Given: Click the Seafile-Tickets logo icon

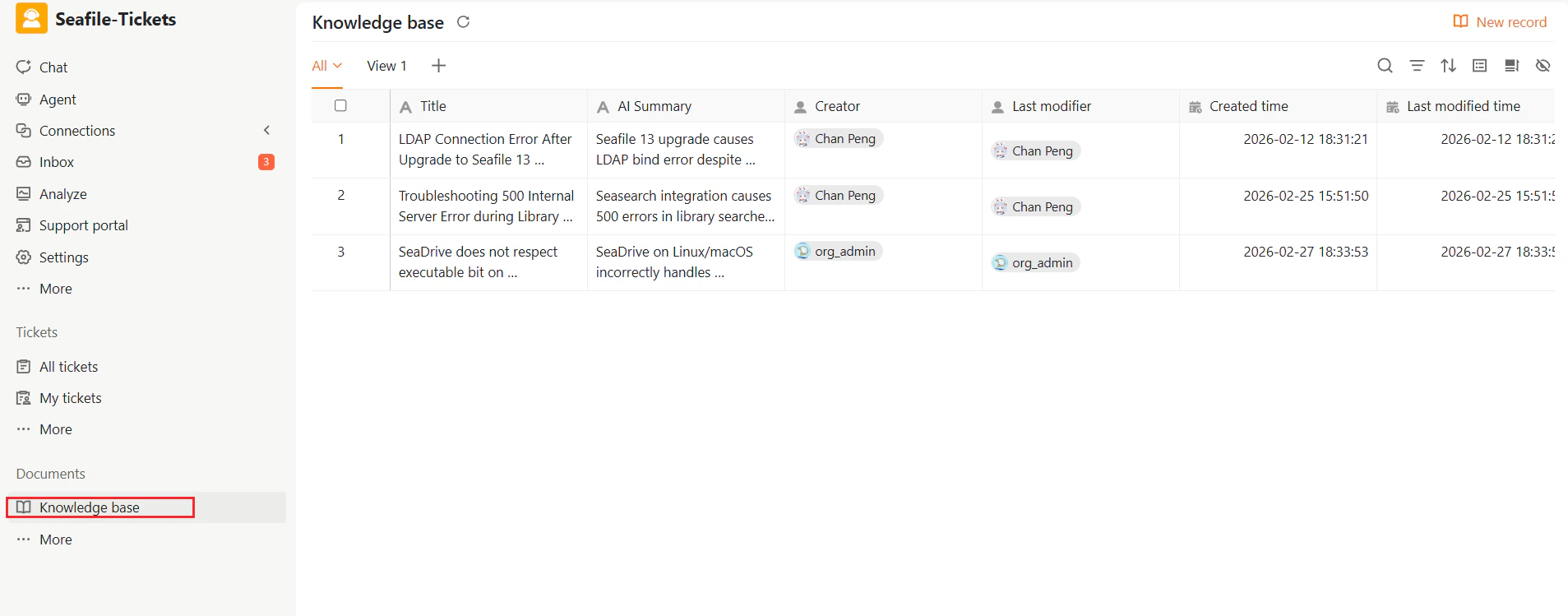Looking at the screenshot, I should [x=31, y=18].
